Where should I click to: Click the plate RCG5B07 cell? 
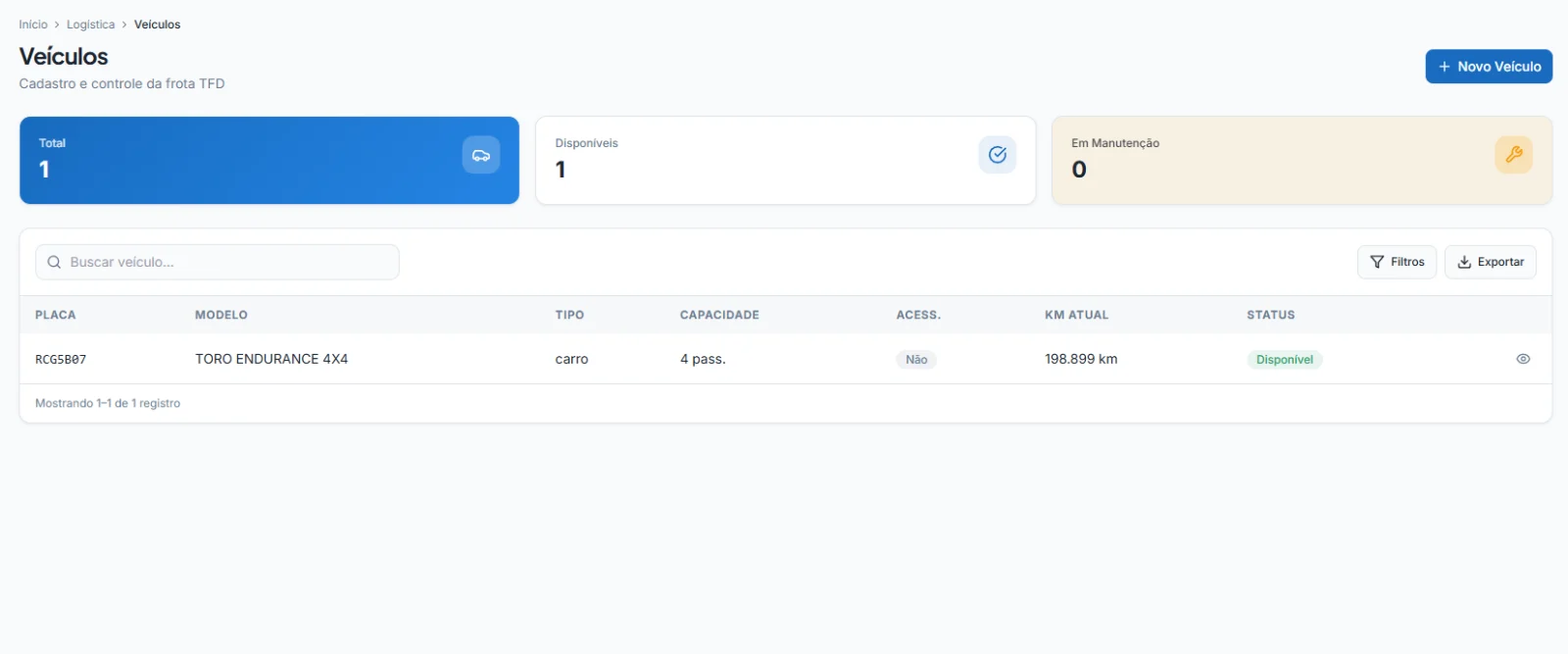[x=61, y=360]
